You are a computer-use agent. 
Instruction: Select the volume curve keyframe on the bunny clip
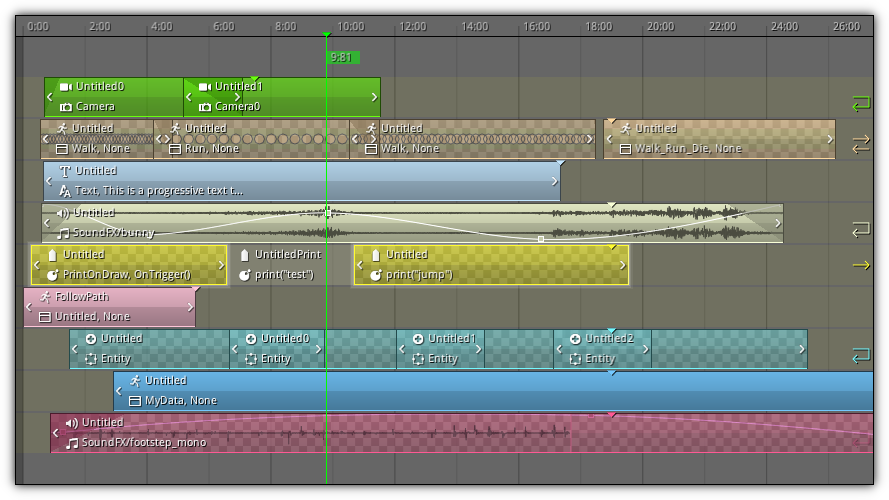tap(541, 239)
